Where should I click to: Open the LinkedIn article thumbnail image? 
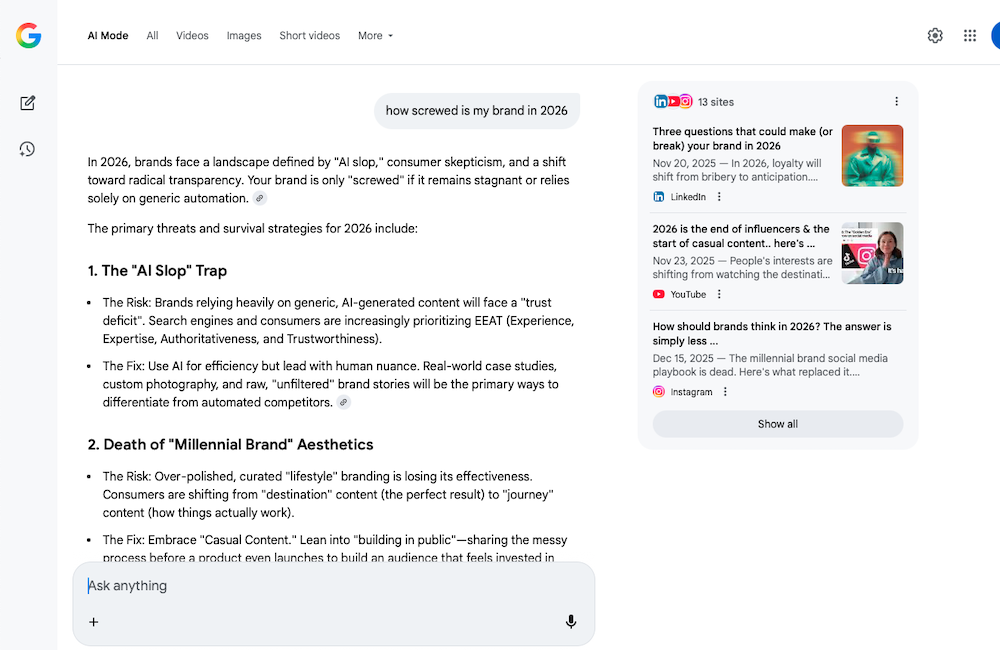coord(872,156)
